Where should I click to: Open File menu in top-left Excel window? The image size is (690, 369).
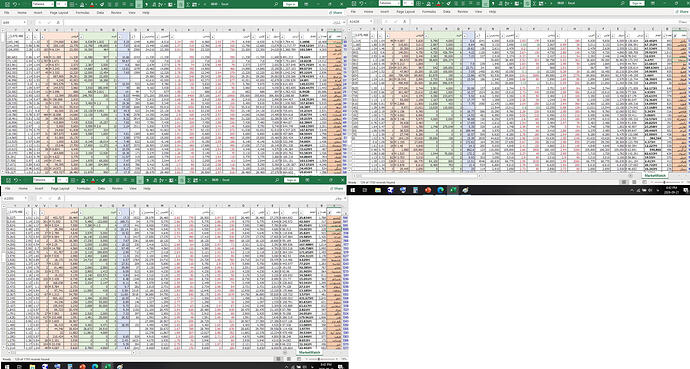(7, 13)
